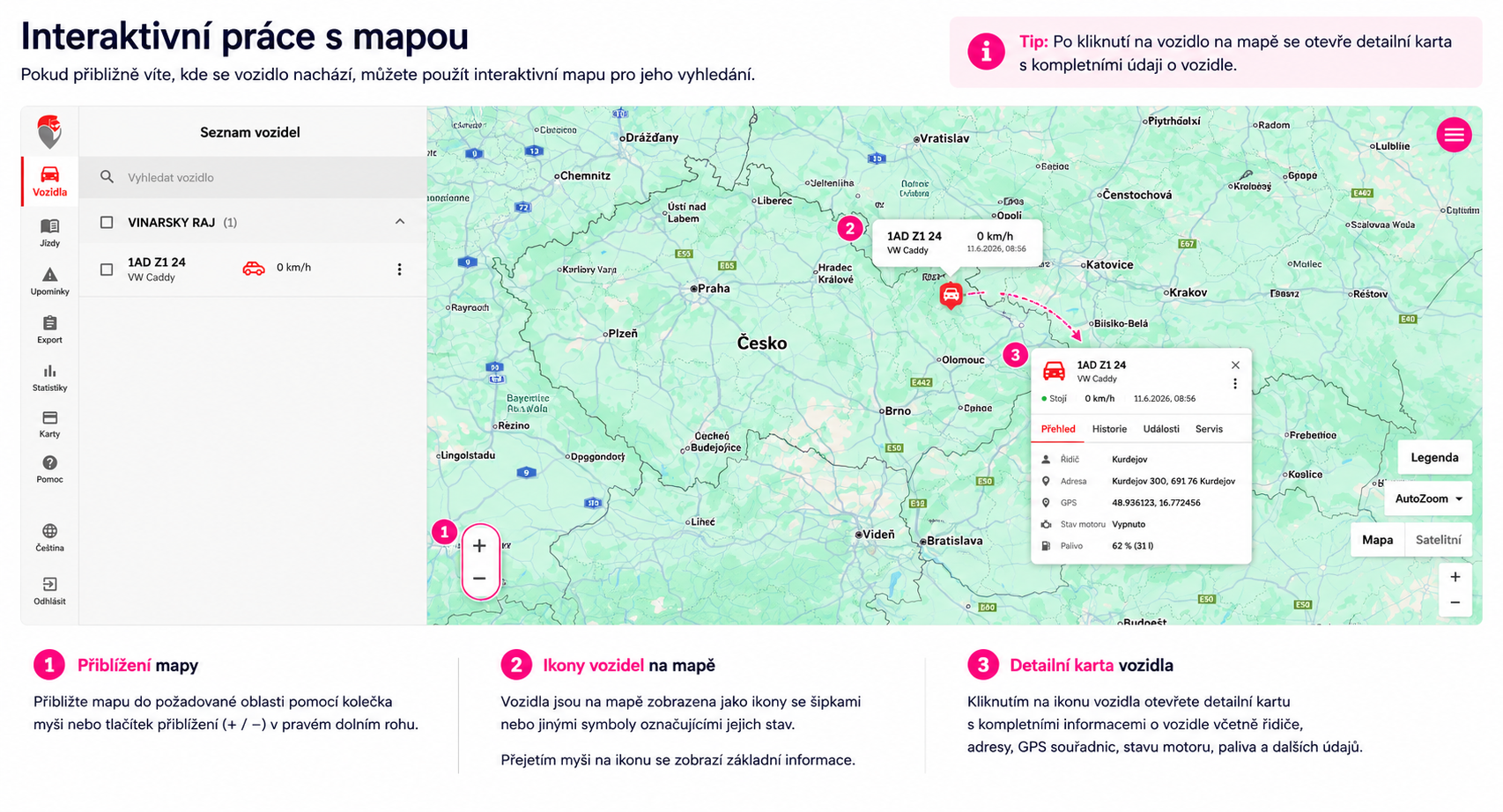Viewport: 1503px width, 812px height.
Task: Zoom in with highlighted plus button
Action: pyautogui.click(x=479, y=545)
